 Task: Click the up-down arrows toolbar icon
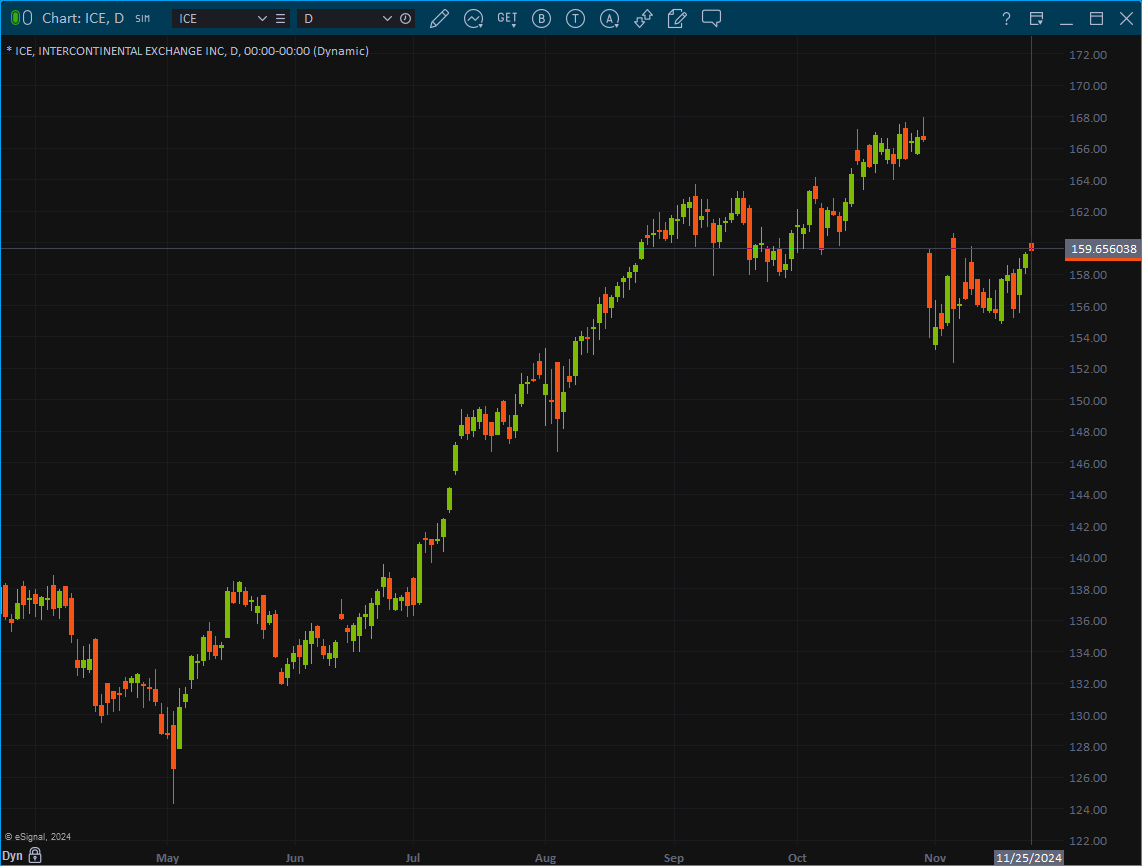coord(643,19)
